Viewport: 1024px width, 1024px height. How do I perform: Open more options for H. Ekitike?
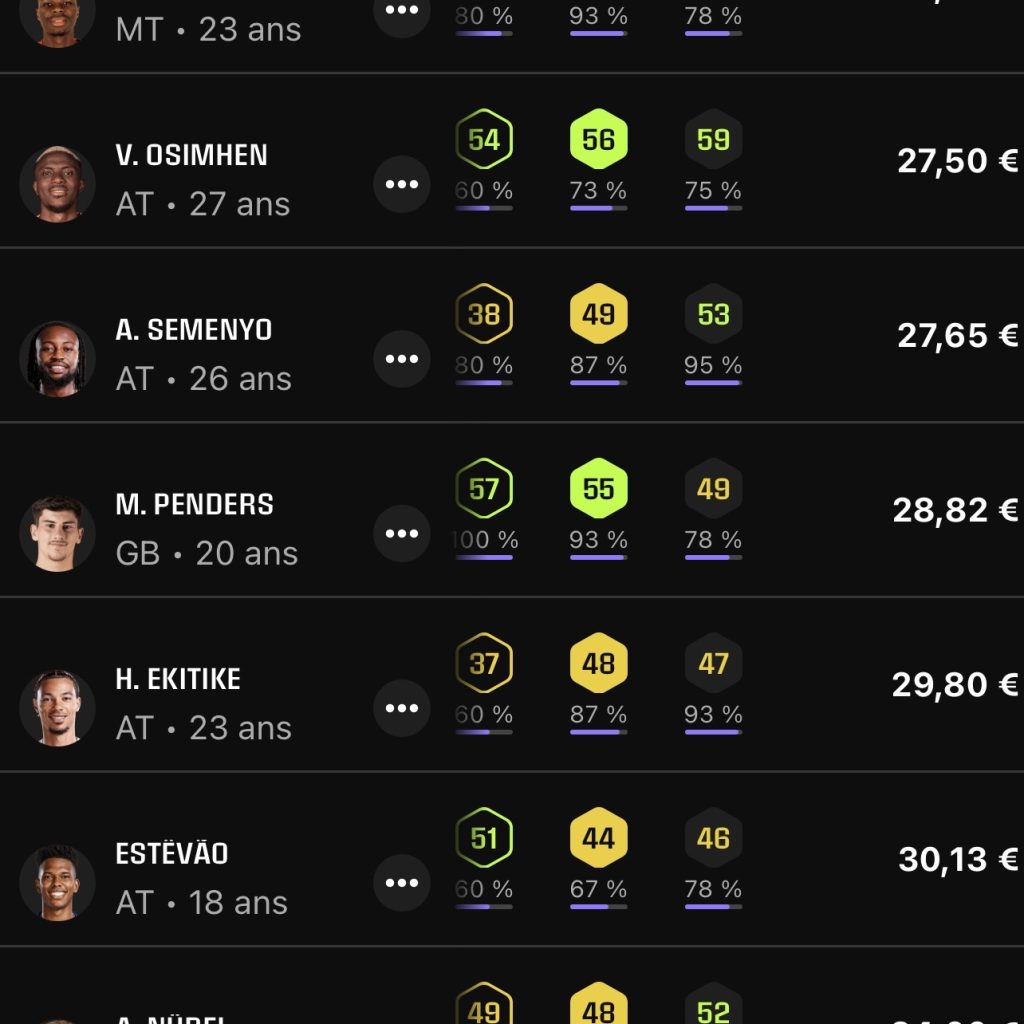pos(402,709)
